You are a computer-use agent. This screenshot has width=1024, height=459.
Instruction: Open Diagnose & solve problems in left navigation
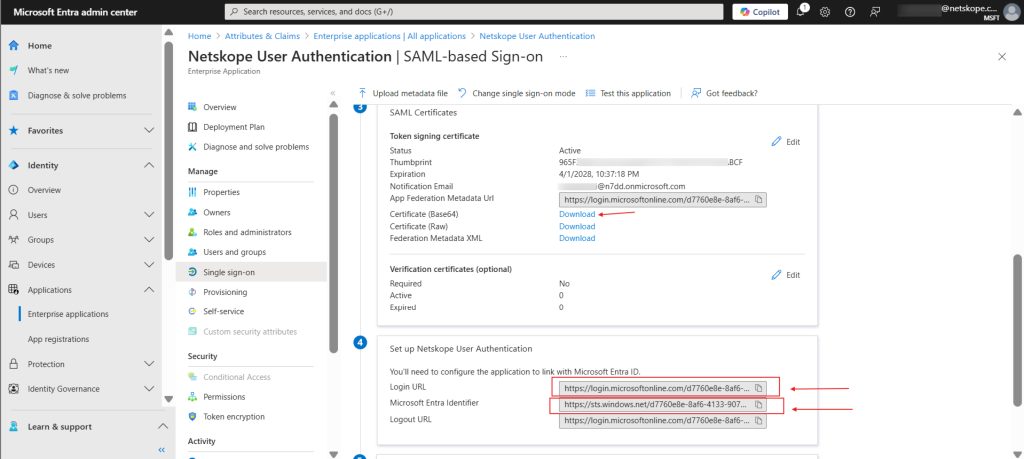coord(76,95)
